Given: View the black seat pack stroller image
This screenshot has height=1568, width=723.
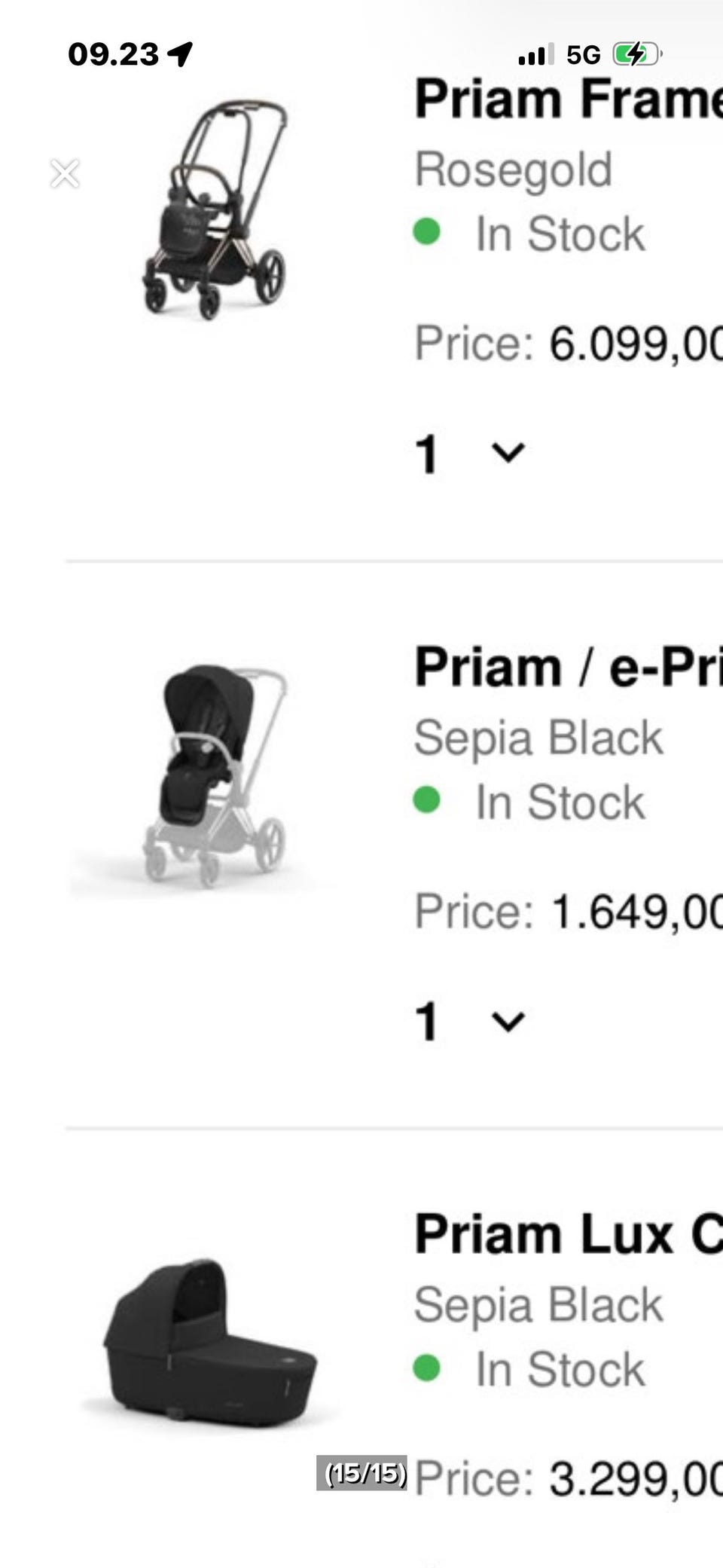Looking at the screenshot, I should (x=214, y=775).
